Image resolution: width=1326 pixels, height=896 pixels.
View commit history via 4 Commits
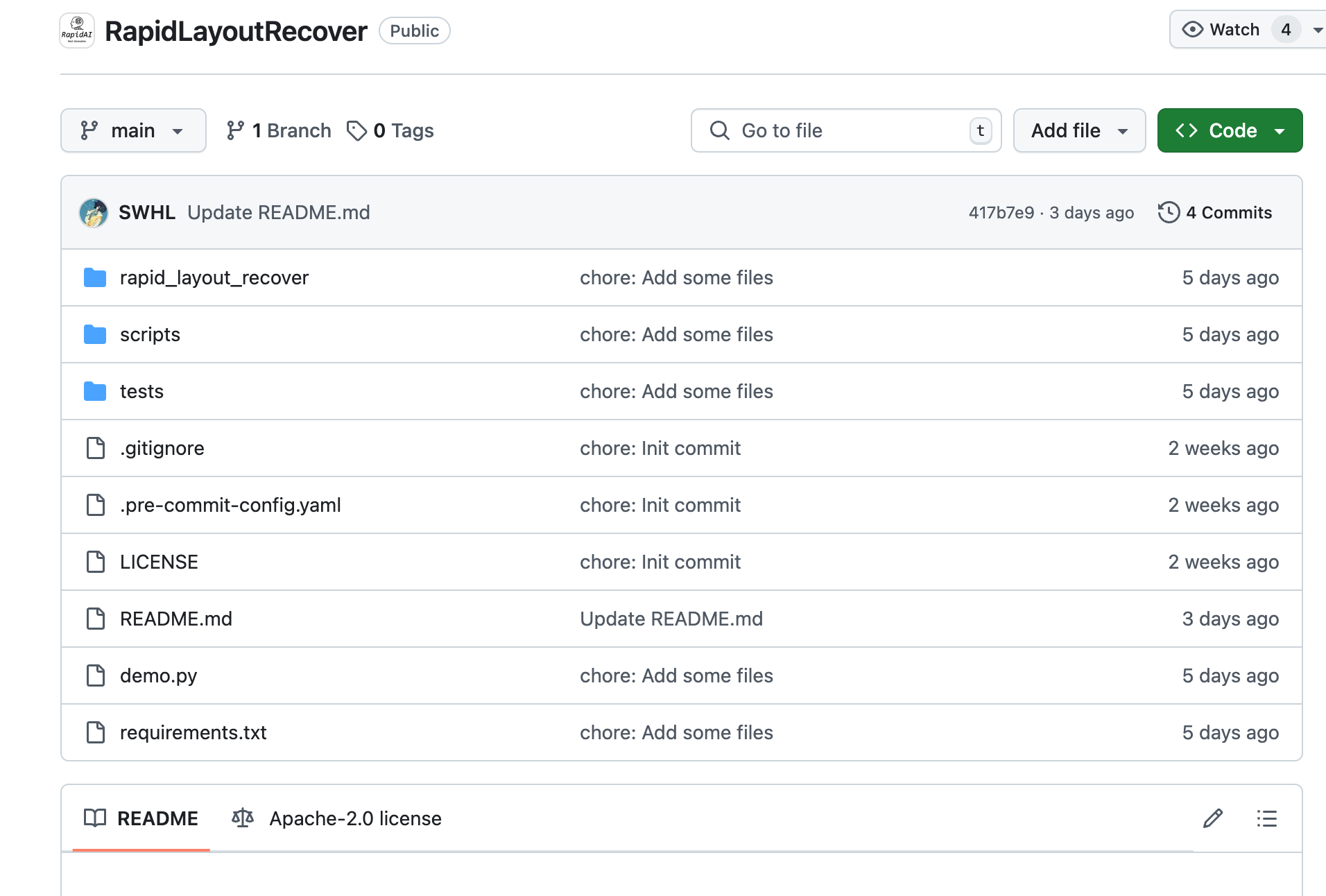click(1215, 213)
